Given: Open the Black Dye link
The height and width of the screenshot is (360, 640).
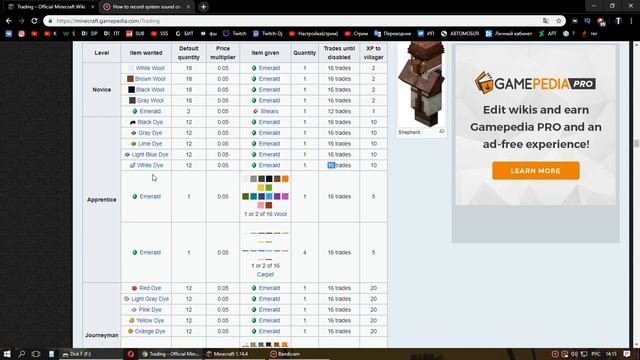Looking at the screenshot, I should pyautogui.click(x=150, y=122).
